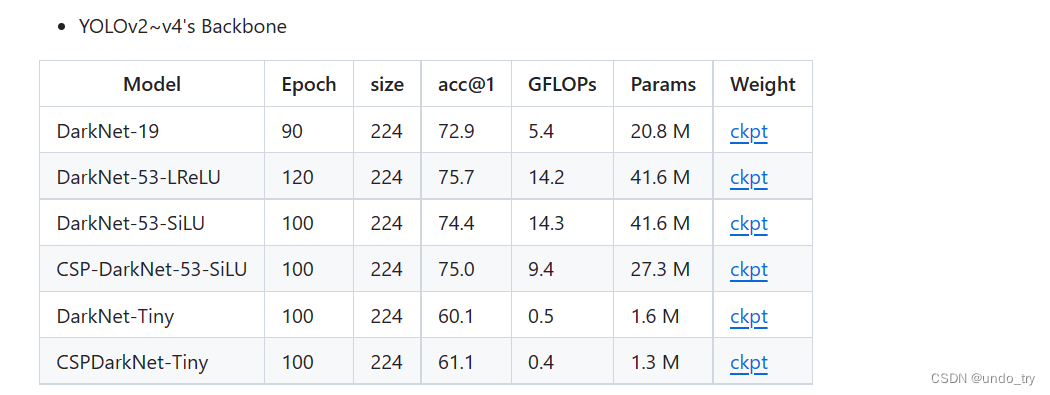Click the 75.7 accuracy value cell
Image resolution: width=1050 pixels, height=395 pixels.
(x=466, y=177)
